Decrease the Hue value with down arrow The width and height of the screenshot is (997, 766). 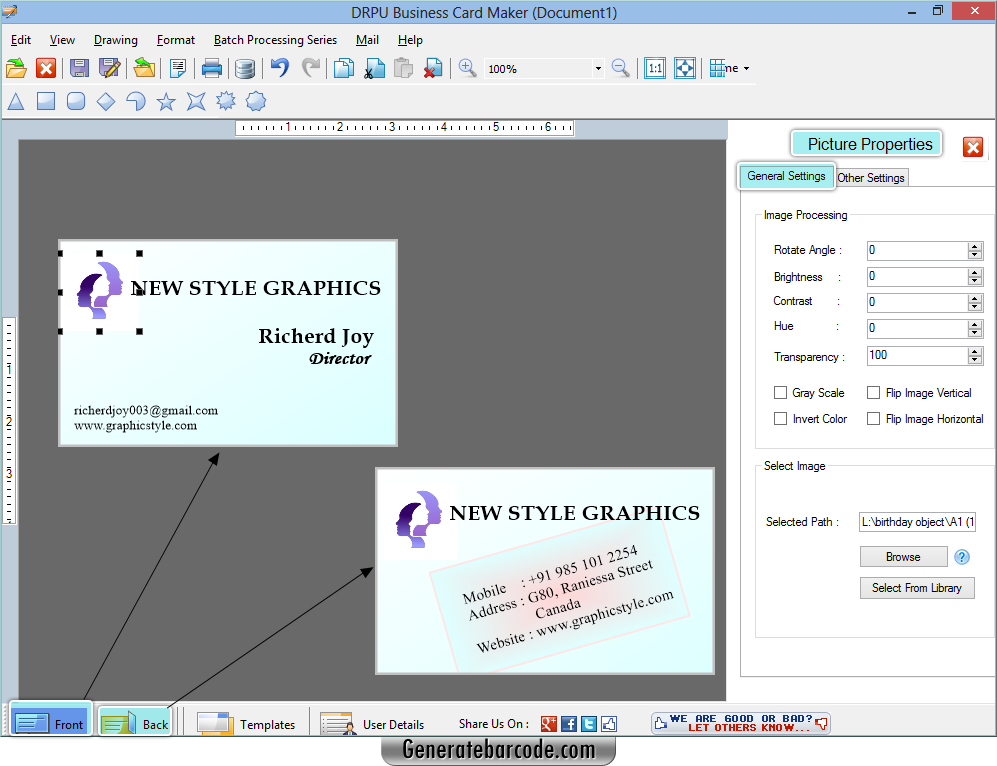pos(975,333)
